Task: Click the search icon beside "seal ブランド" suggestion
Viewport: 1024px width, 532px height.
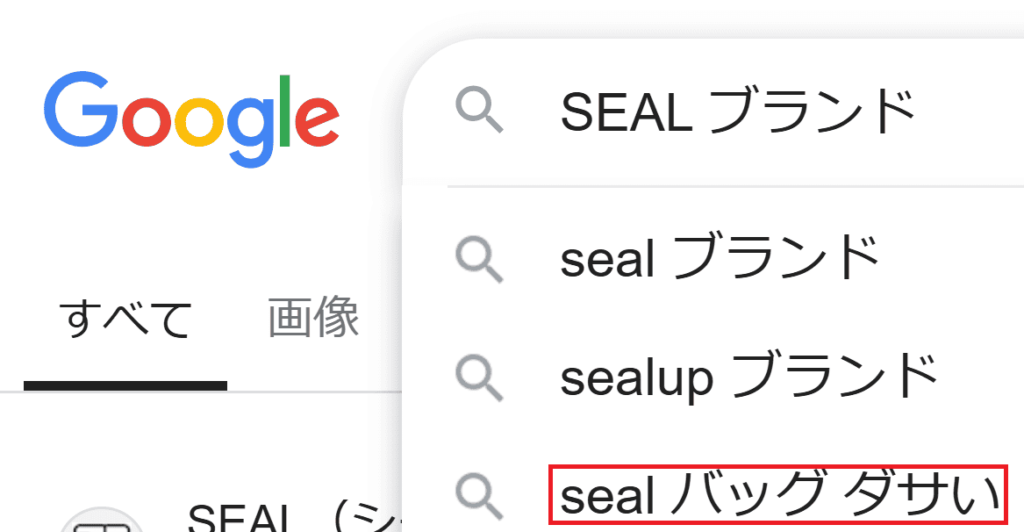Action: pos(479,260)
